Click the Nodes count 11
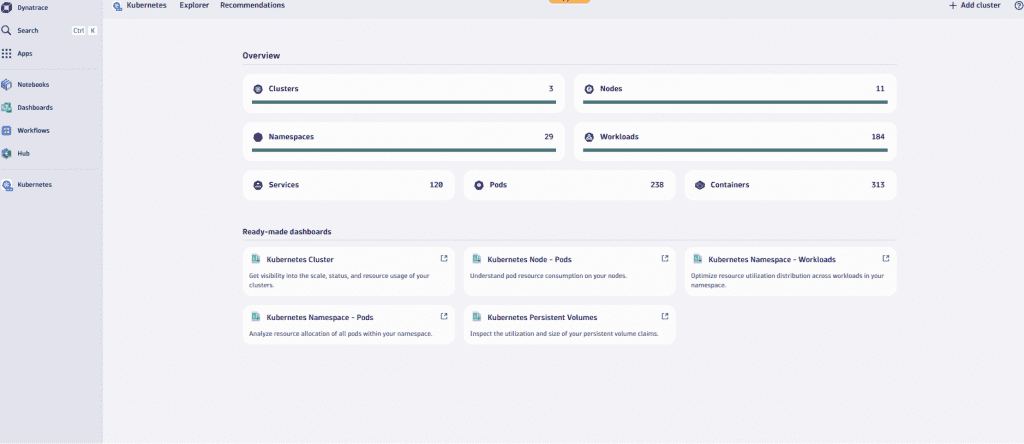The image size is (1024, 444). coord(880,89)
